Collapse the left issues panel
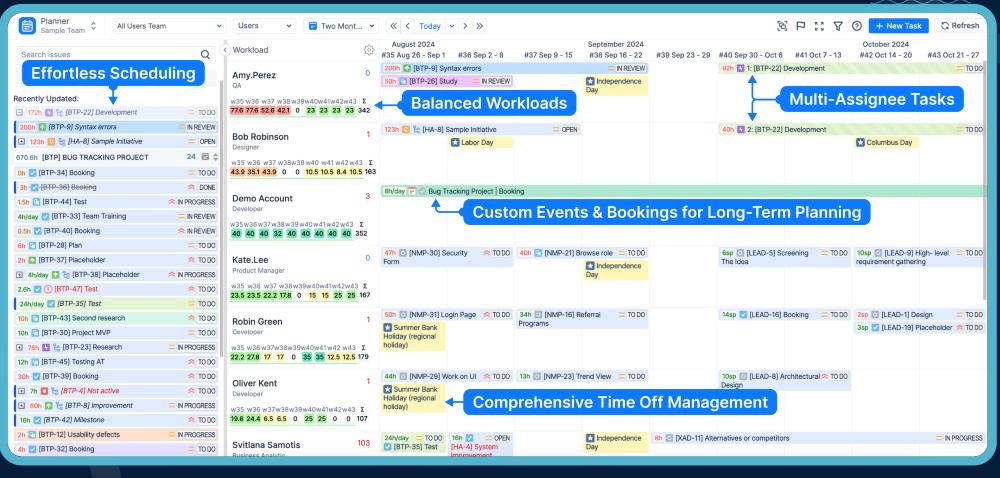The image size is (1000, 478). coord(225,50)
